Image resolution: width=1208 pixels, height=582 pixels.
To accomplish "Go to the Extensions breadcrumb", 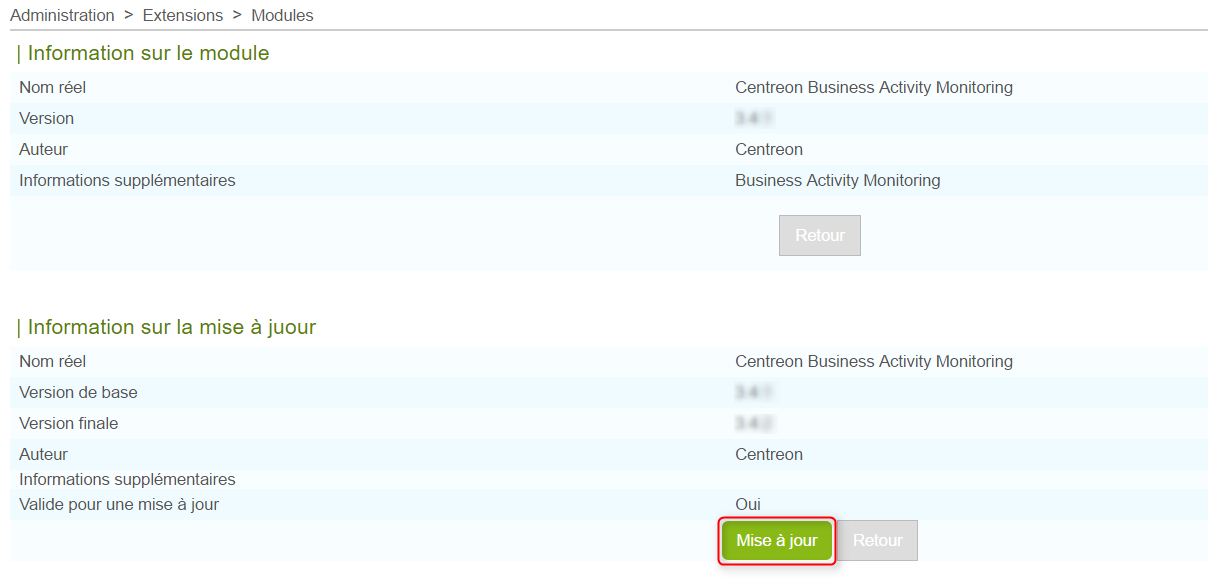I will 183,15.
